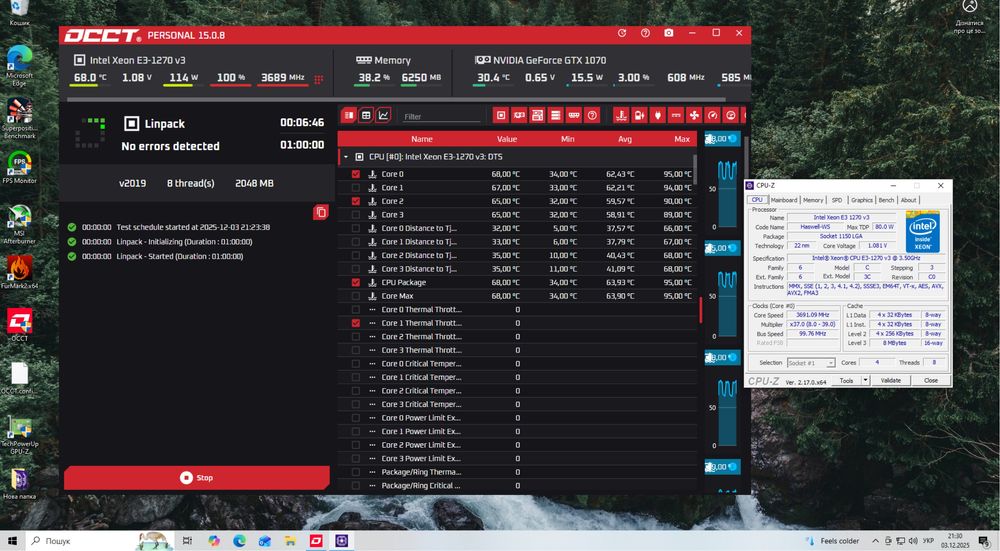The height and width of the screenshot is (551, 1000).
Task: Take a screenshot with OCCT camera icon
Action: pos(668,33)
